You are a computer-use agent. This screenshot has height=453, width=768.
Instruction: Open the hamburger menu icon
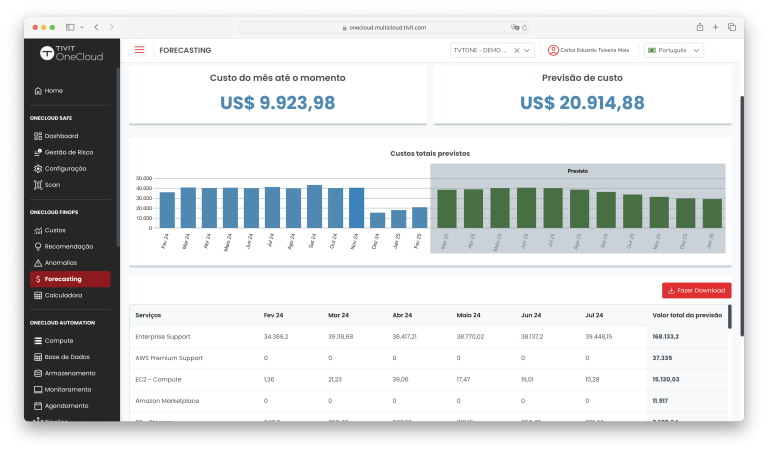coord(139,50)
